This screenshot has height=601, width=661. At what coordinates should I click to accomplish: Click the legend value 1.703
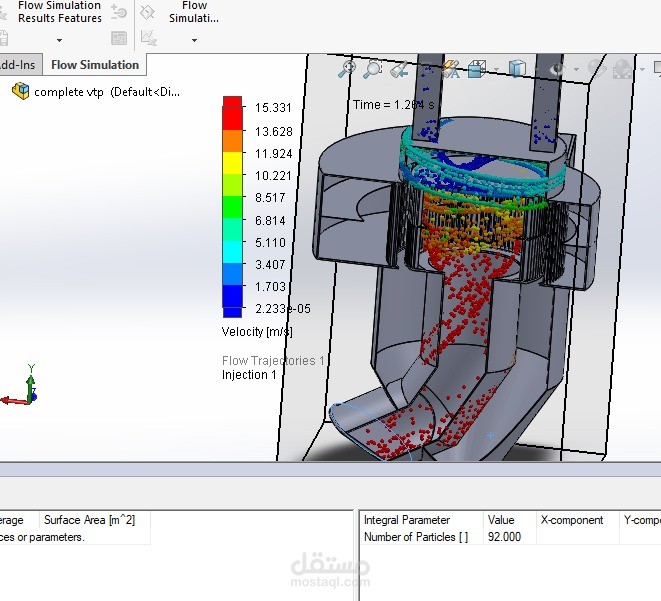(x=270, y=287)
